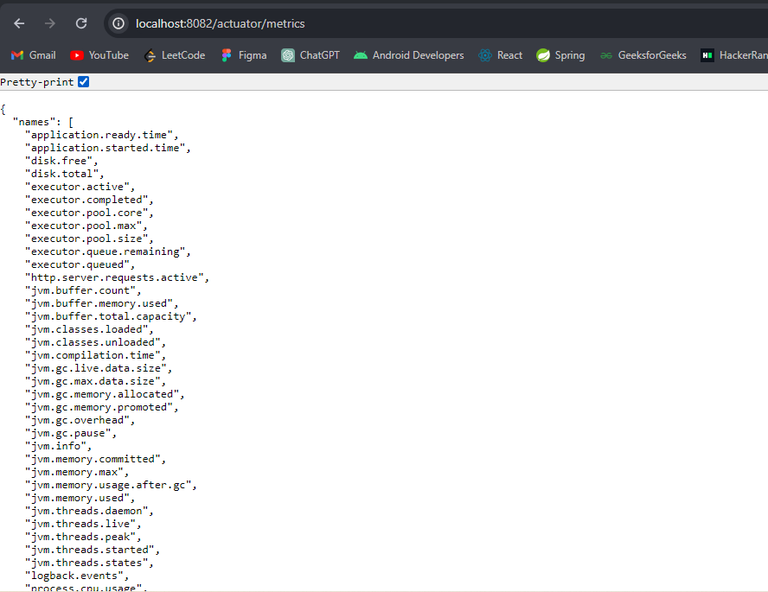Open the HackerRank bookmark
The width and height of the screenshot is (768, 592).
(734, 55)
